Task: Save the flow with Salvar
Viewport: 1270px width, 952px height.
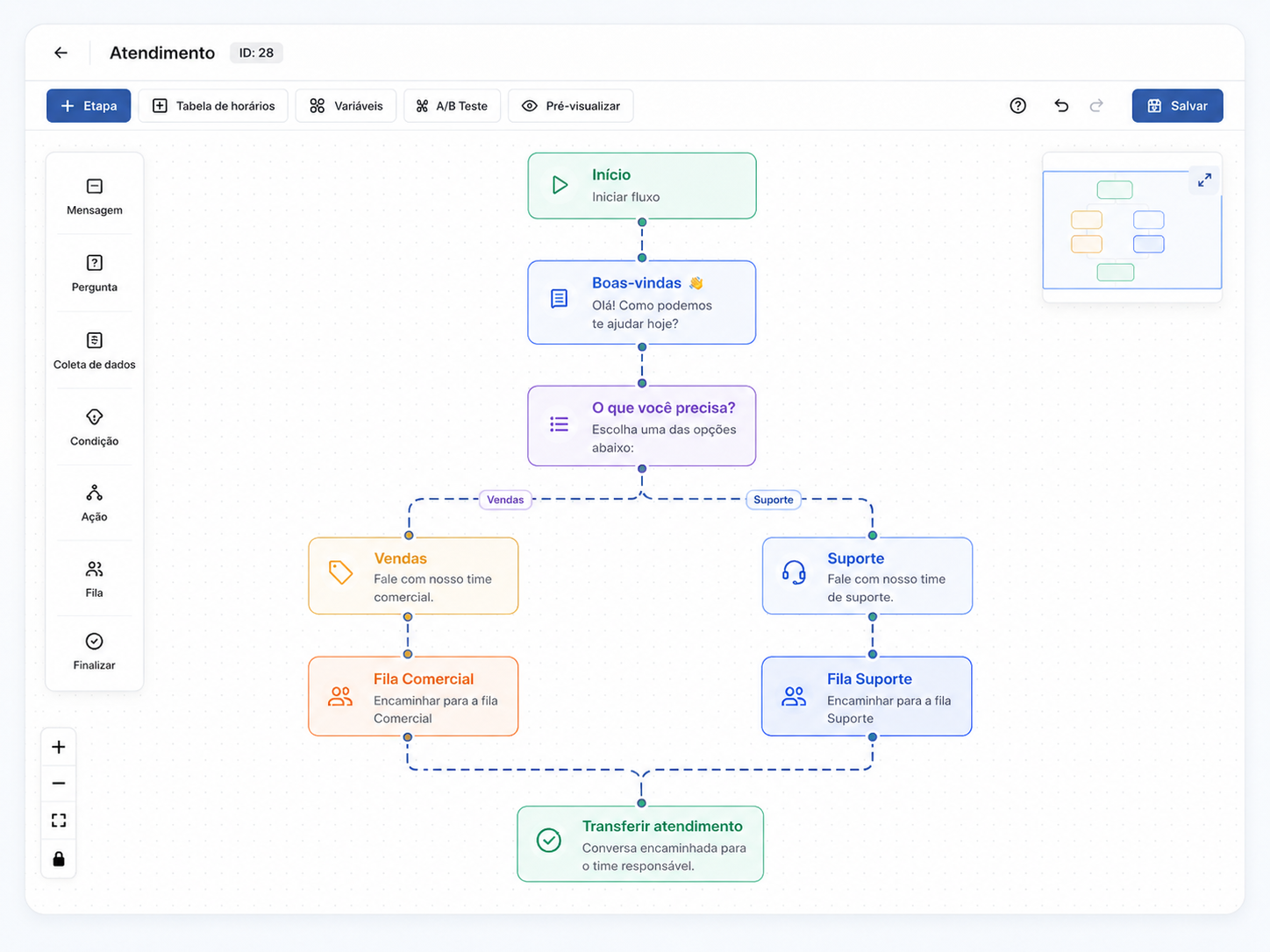Action: pyautogui.click(x=1177, y=106)
